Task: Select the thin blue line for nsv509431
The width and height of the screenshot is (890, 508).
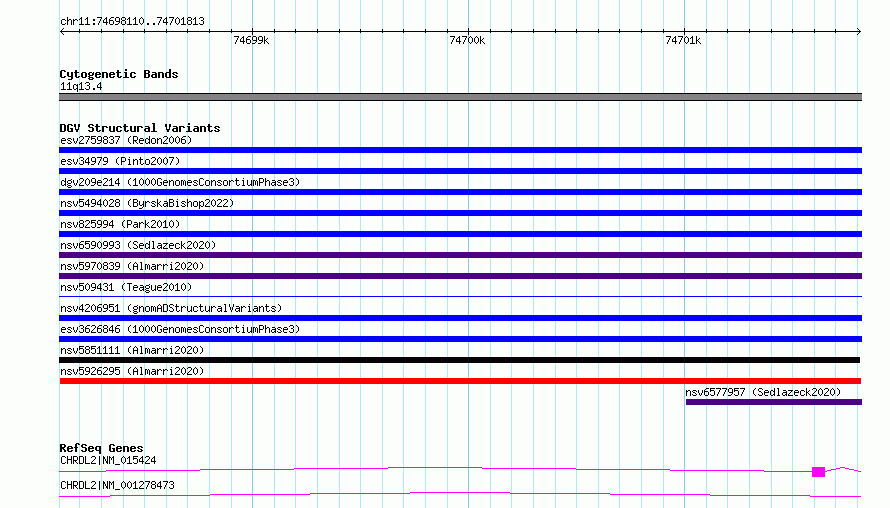Action: tap(460, 296)
